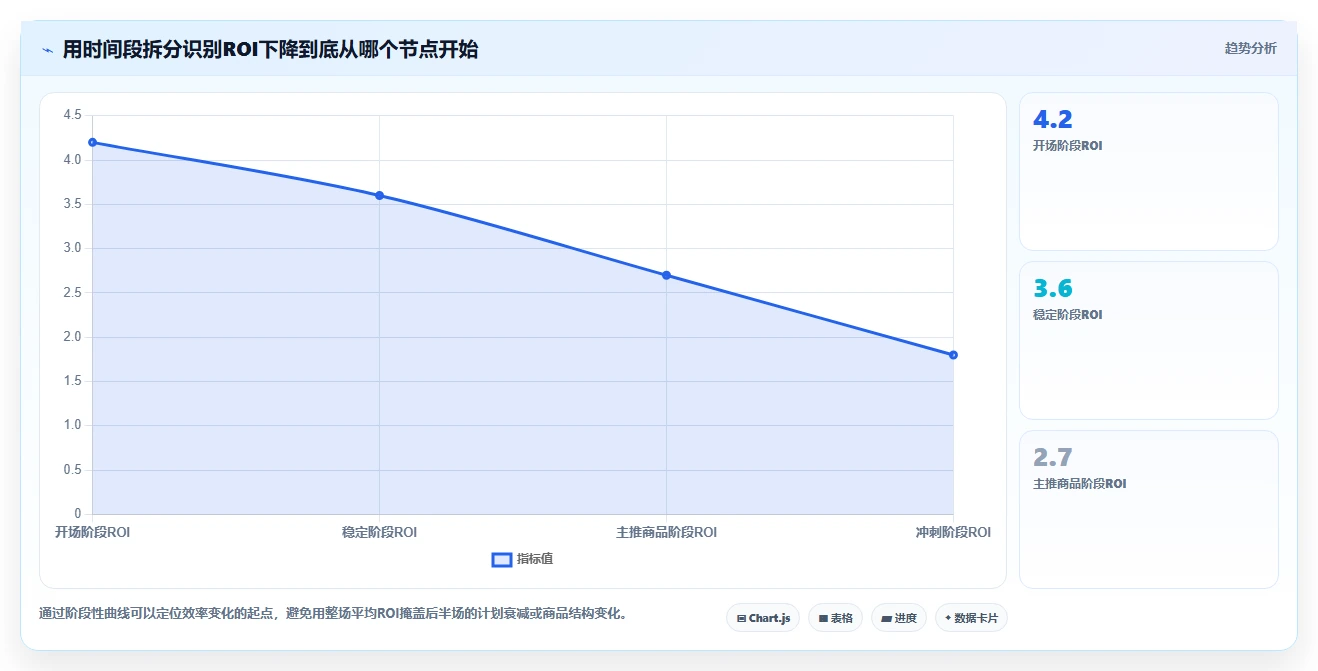Click the y-axis tick 2.5
Viewport: 1318px width, 671px height.
pyautogui.click(x=72, y=293)
